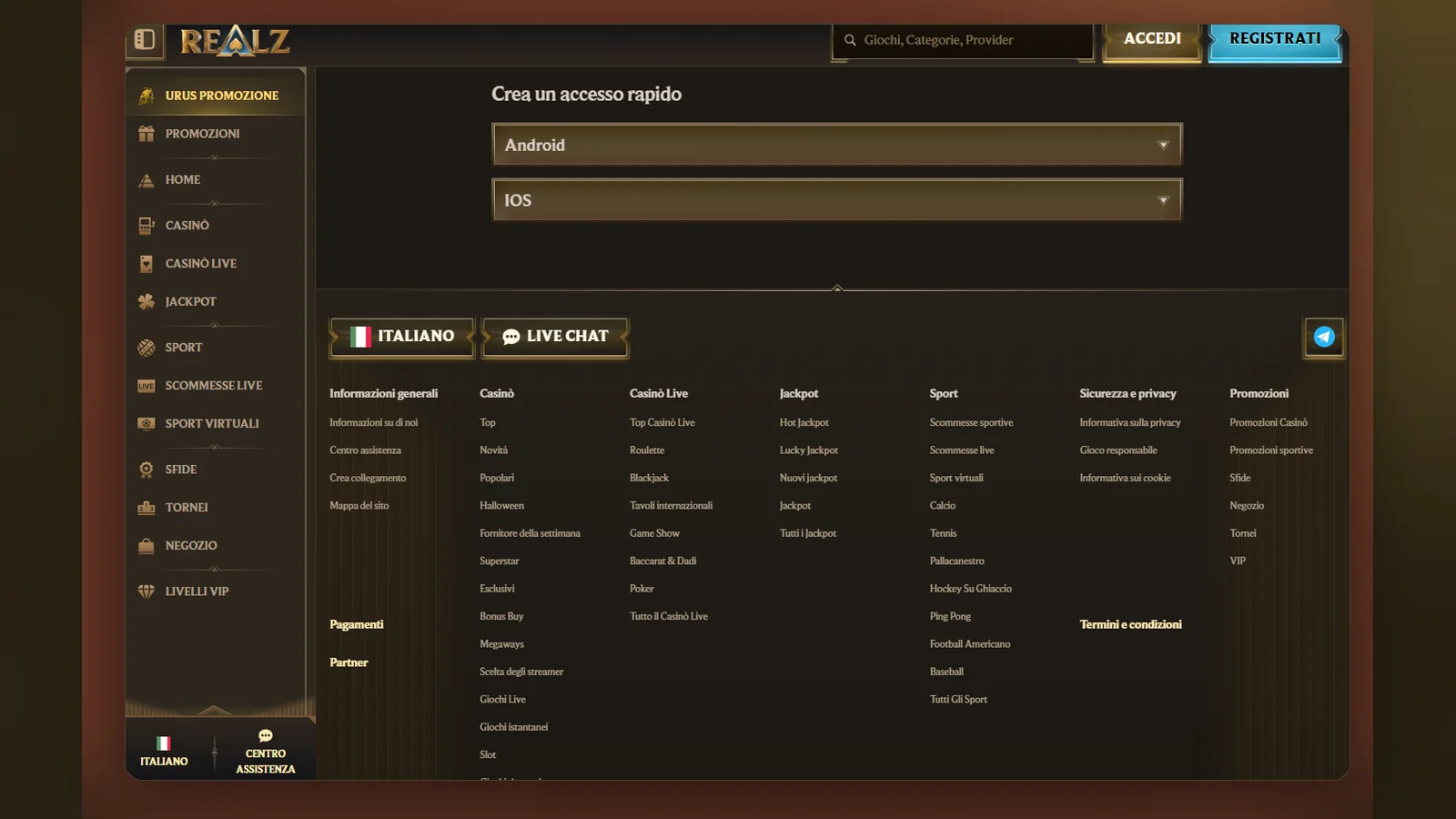Expand the Pagamenti footer section
Screen dimensions: 1456x819
point(357,624)
